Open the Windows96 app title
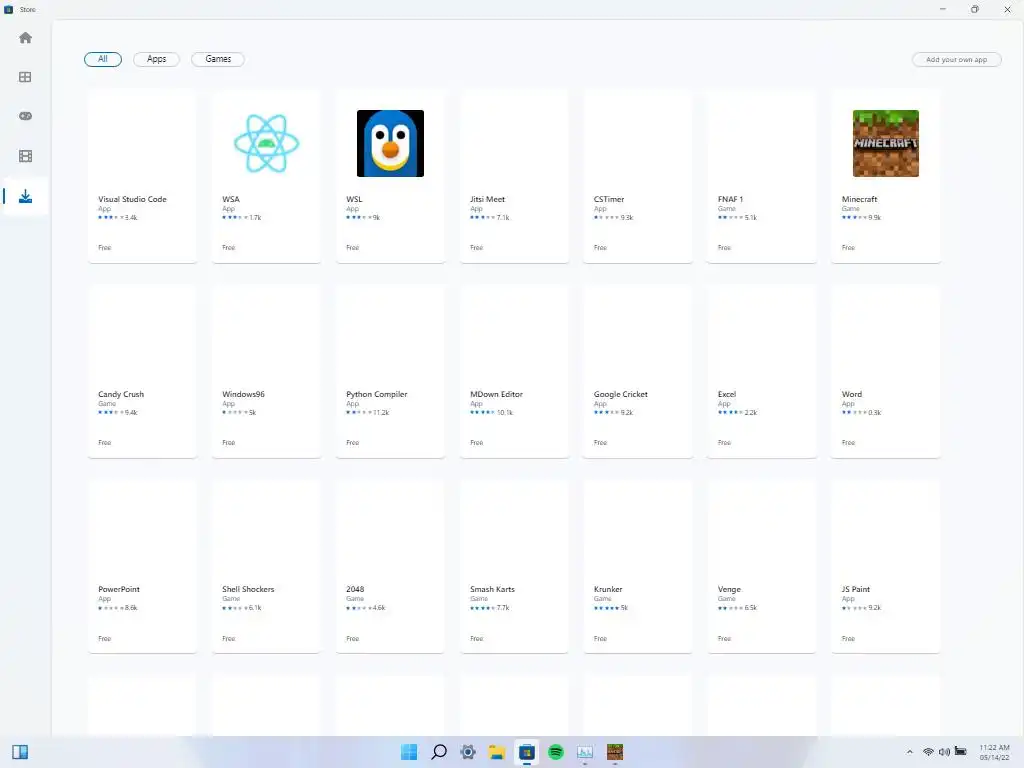This screenshot has height=768, width=1024. tap(243, 394)
